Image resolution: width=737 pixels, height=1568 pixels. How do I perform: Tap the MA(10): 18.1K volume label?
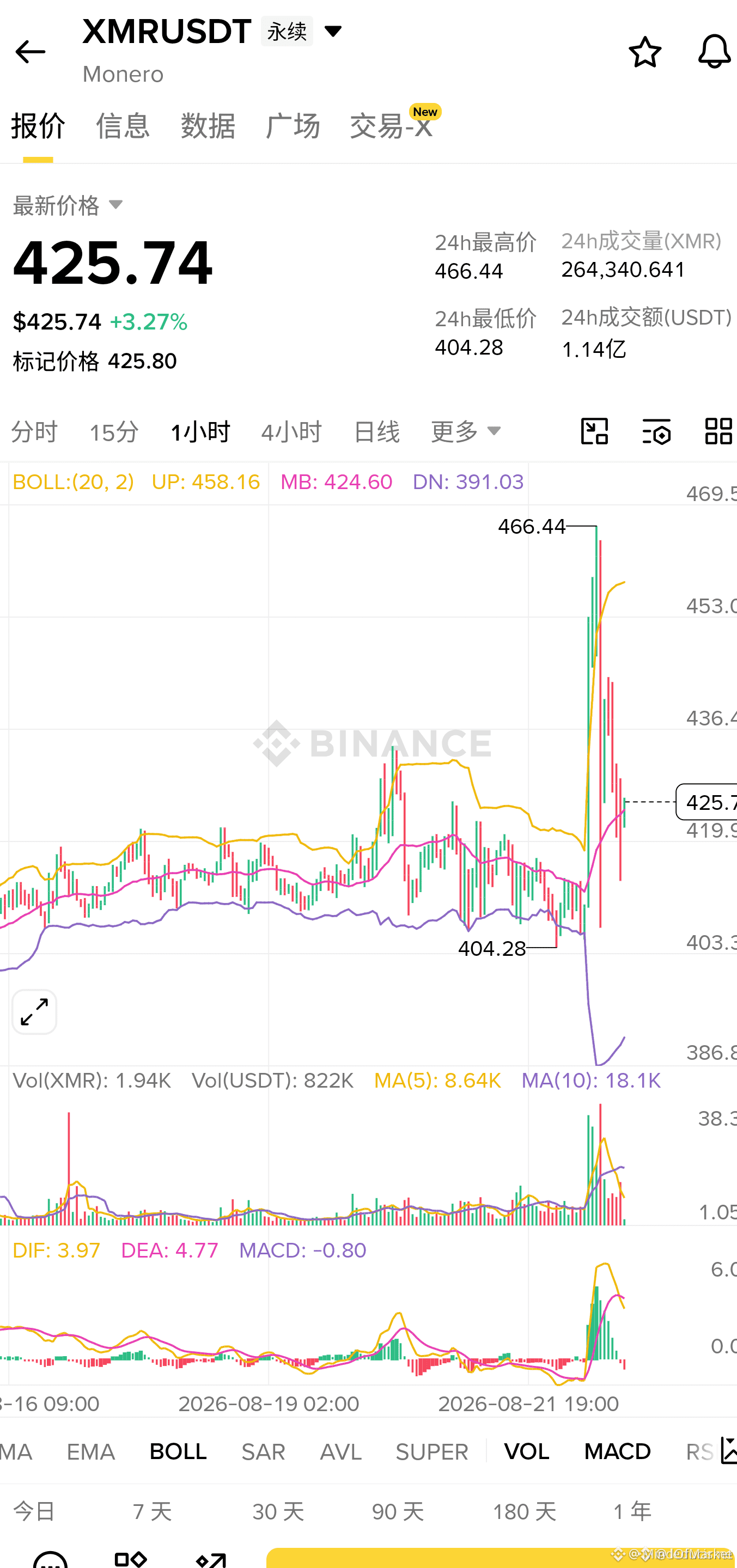[x=591, y=1081]
